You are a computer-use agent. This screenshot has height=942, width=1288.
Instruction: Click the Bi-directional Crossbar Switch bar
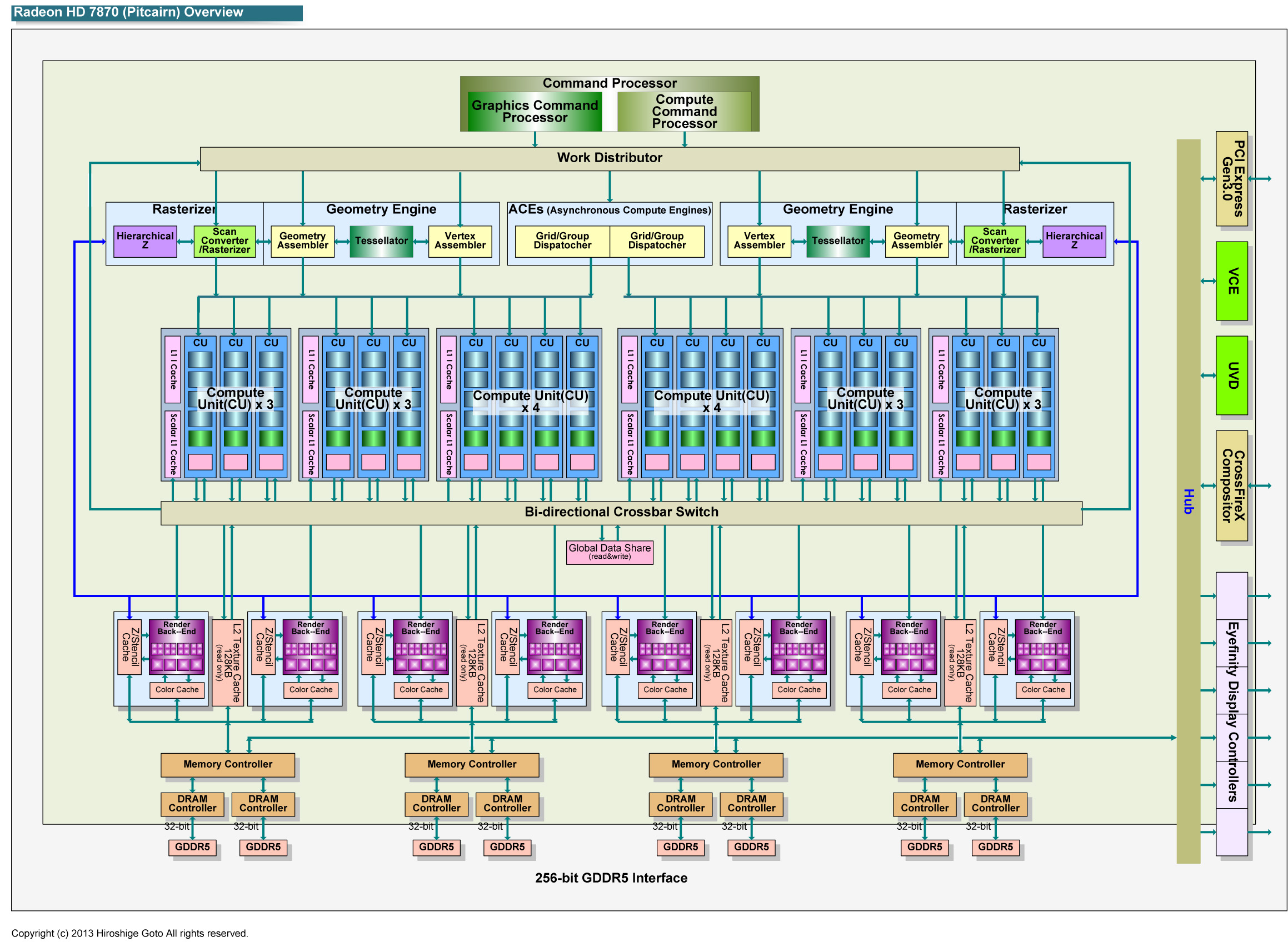621,512
